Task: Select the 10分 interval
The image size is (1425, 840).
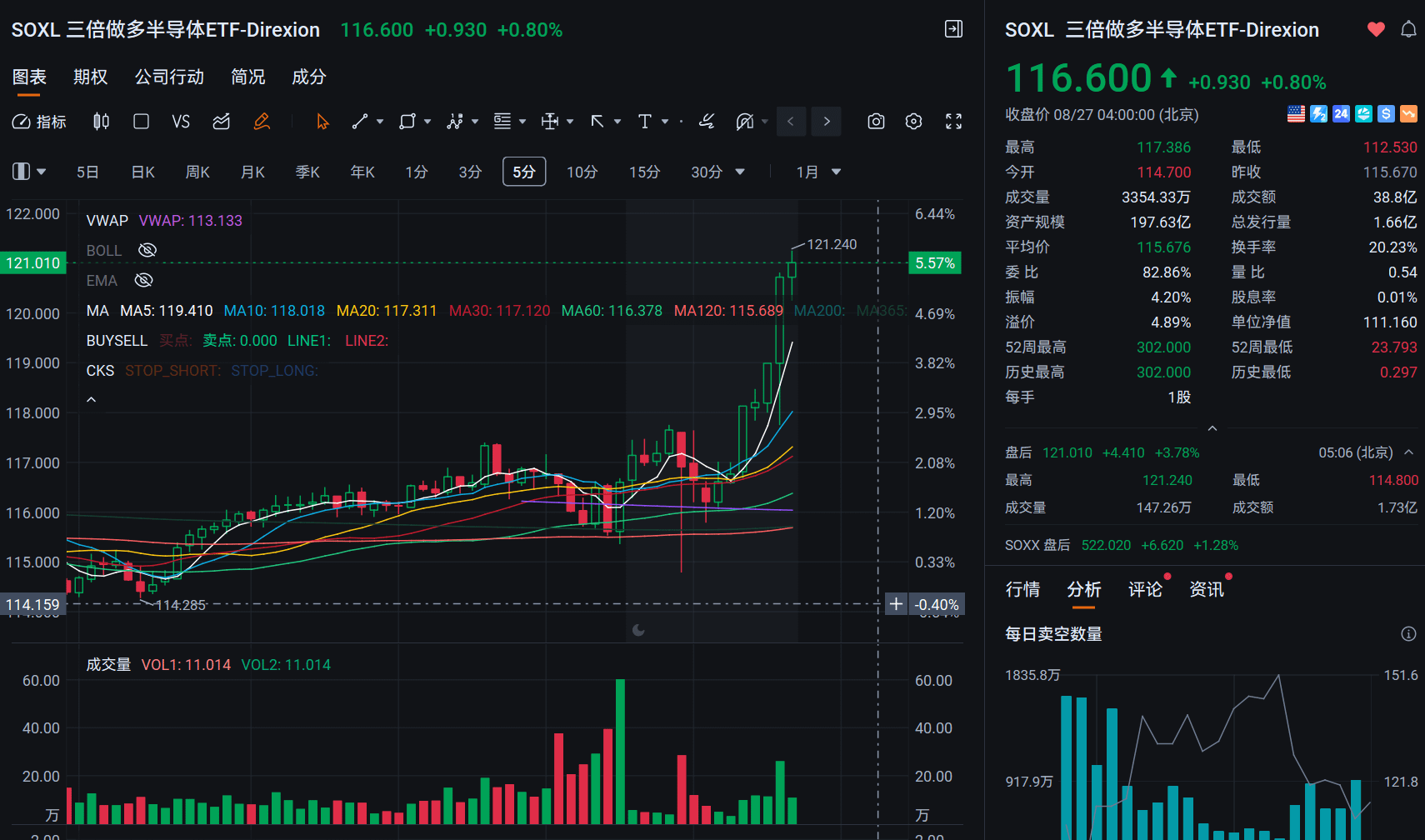Action: pyautogui.click(x=582, y=172)
